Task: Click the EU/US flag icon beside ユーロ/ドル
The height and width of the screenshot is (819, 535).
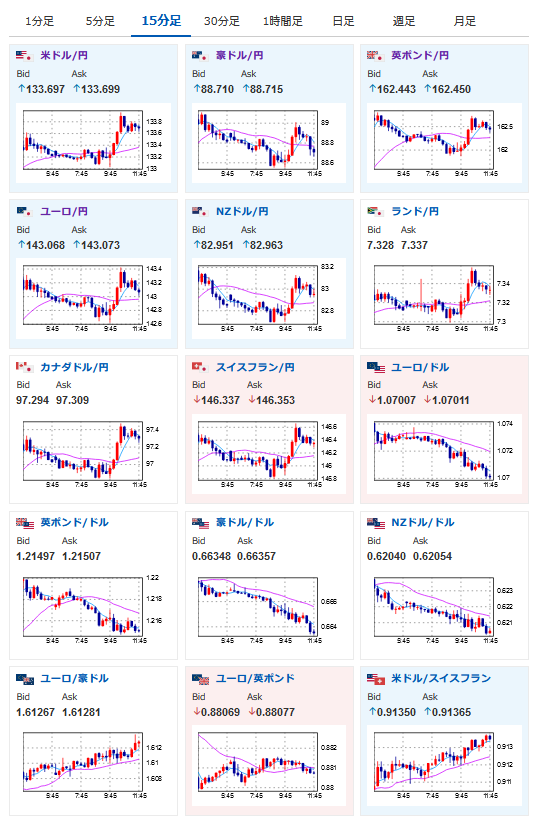Action: point(375,367)
